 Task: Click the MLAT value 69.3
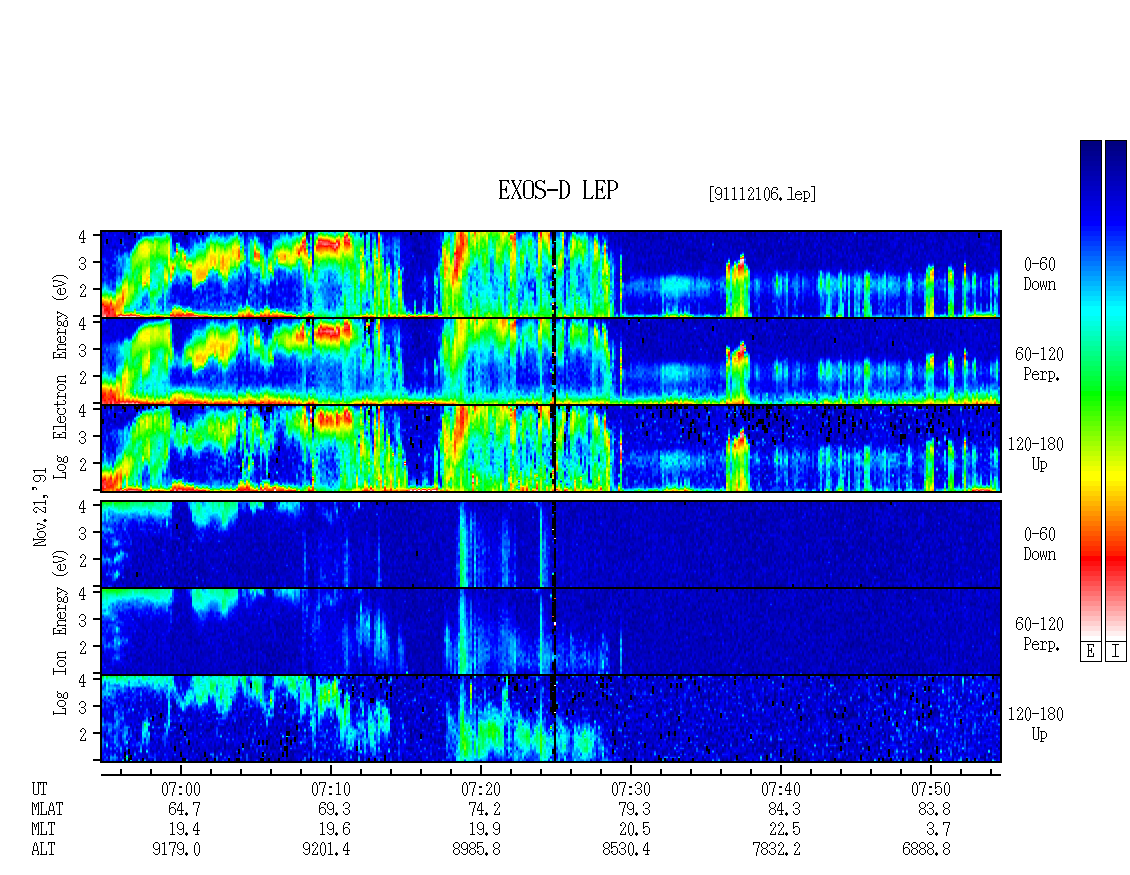(x=334, y=809)
